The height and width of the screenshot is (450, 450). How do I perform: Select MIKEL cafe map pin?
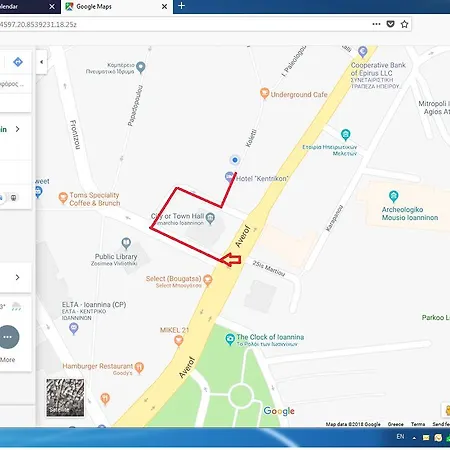179,340
